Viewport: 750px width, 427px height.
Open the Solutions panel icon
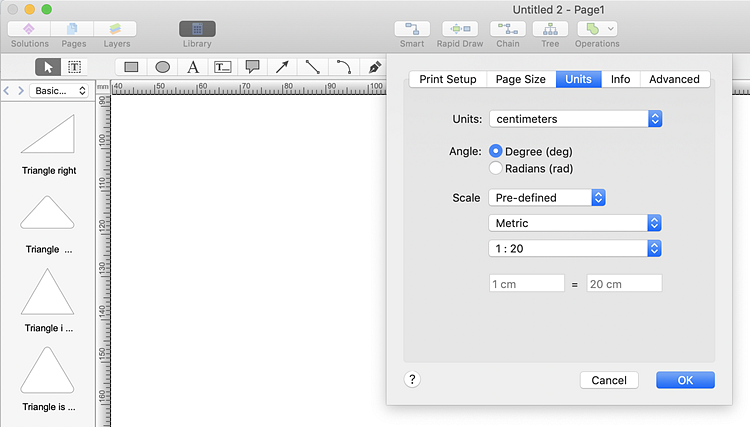point(29,30)
